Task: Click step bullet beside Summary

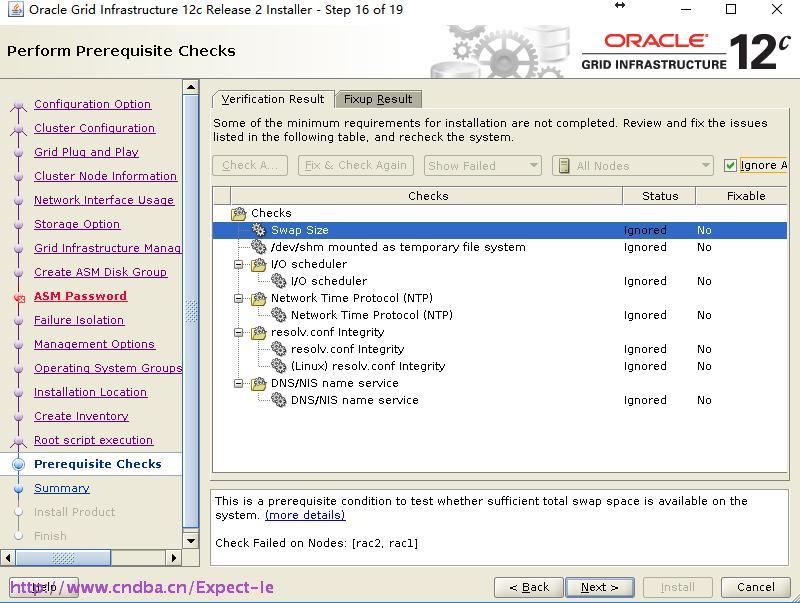Action: (x=18, y=488)
